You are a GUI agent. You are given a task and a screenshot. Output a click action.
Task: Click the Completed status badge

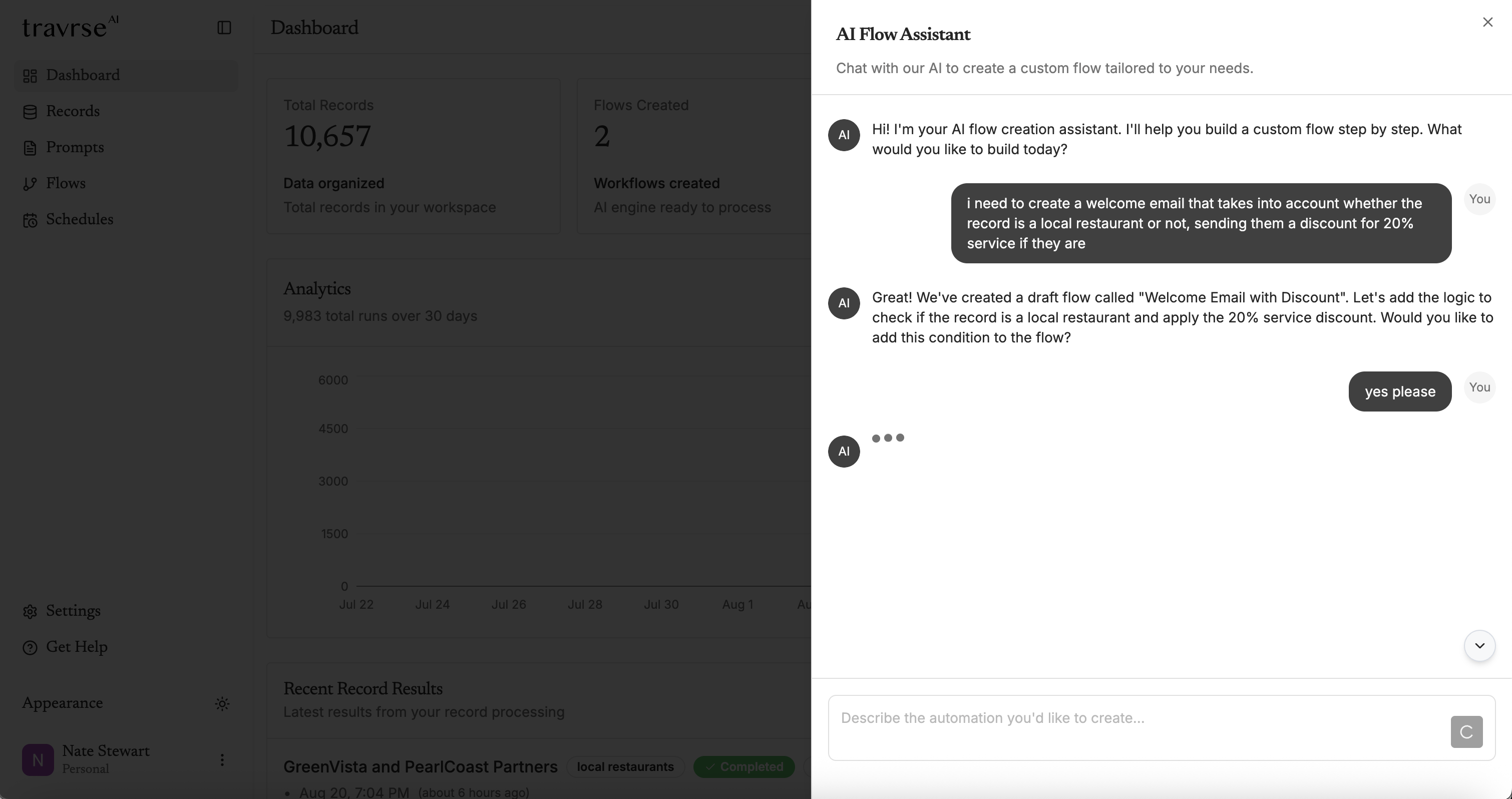744,767
